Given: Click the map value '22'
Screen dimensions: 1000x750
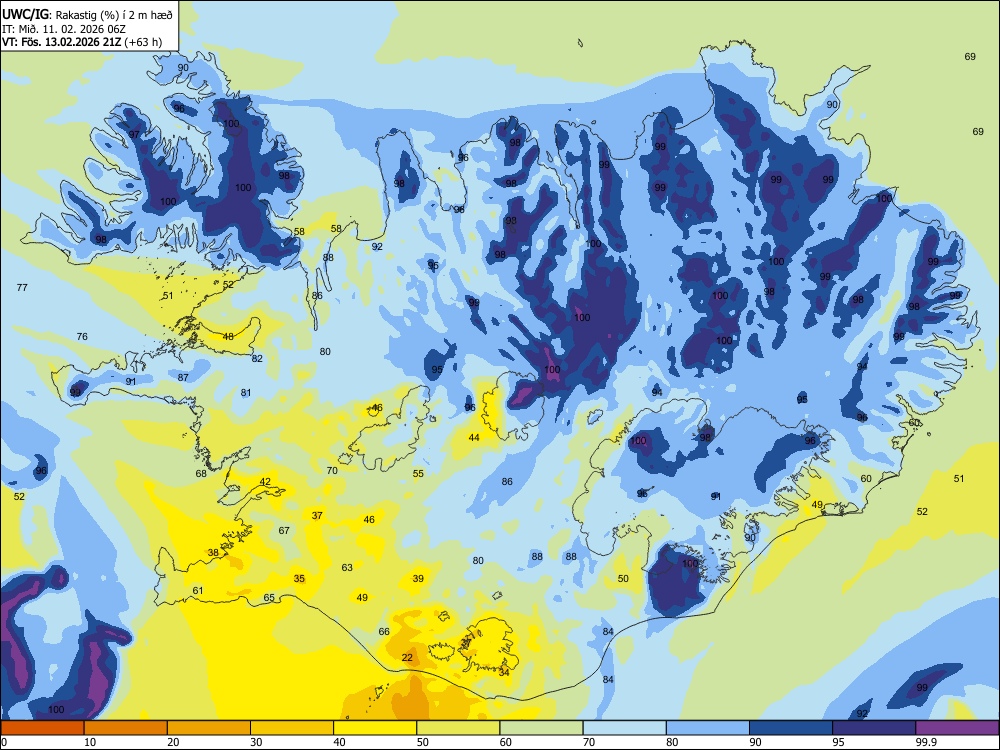Looking at the screenshot, I should 408,658.
